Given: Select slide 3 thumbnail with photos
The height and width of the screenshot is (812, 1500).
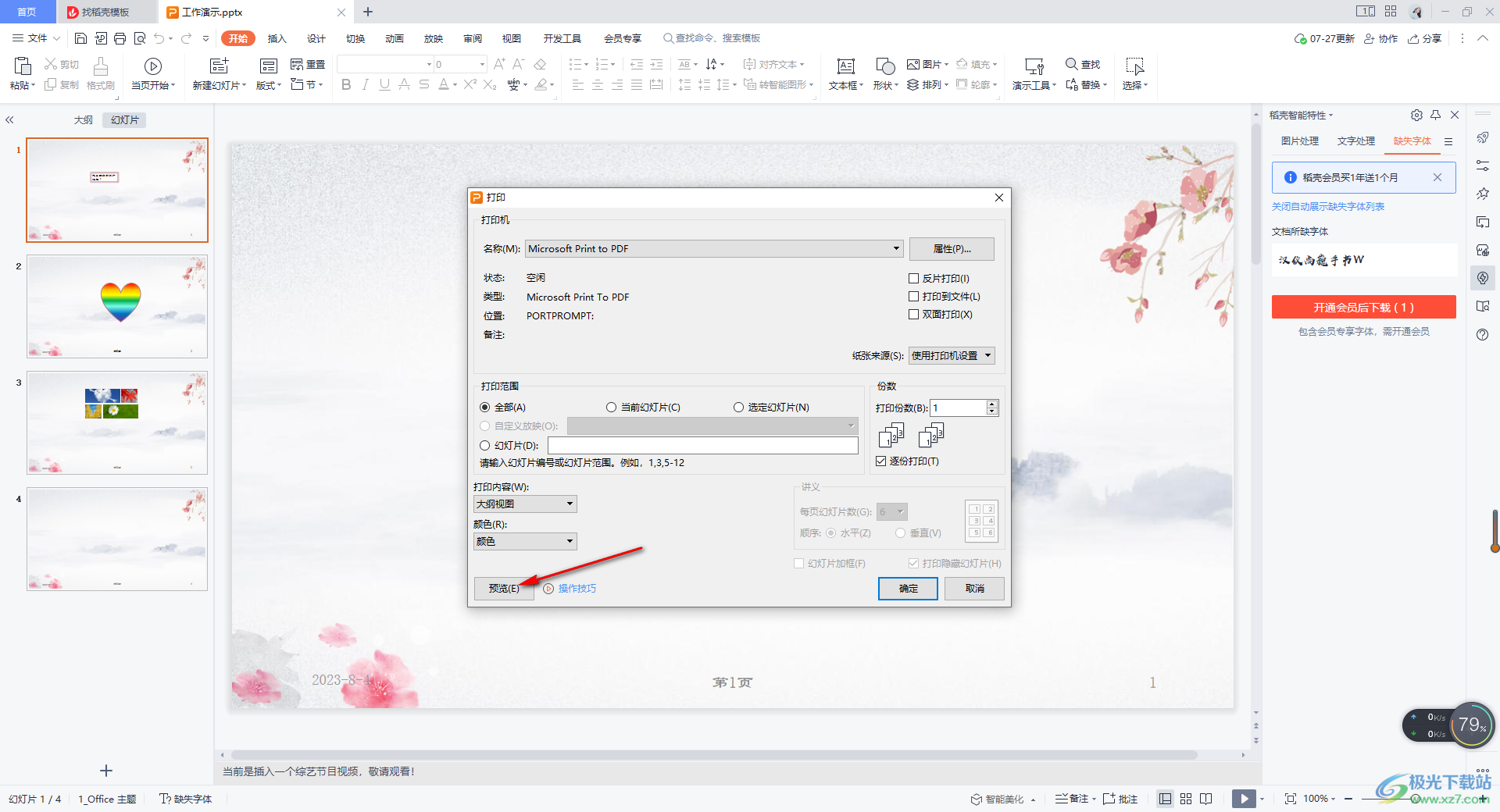Looking at the screenshot, I should 117,423.
